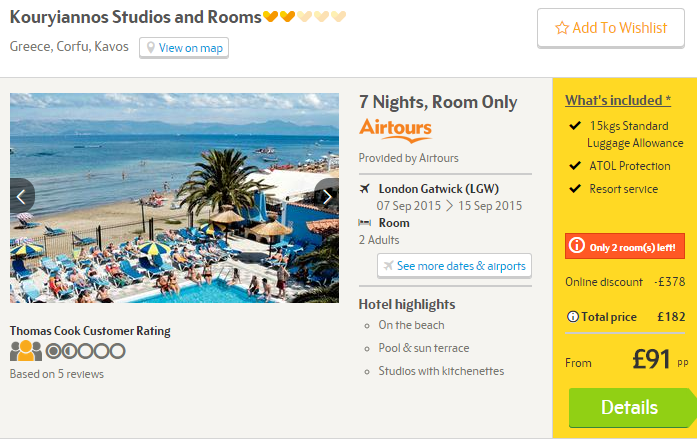Open What's included details link
697x439 pixels.
(617, 100)
